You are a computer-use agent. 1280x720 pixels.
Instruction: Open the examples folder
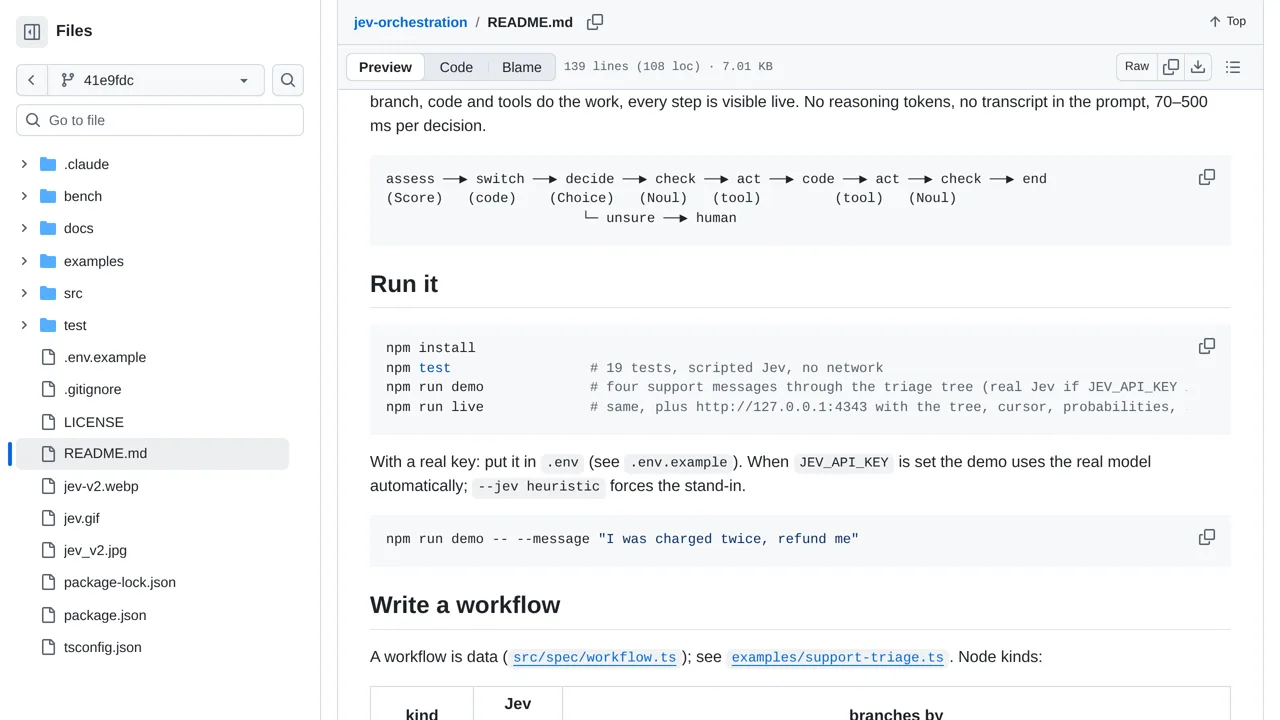pyautogui.click(x=94, y=261)
